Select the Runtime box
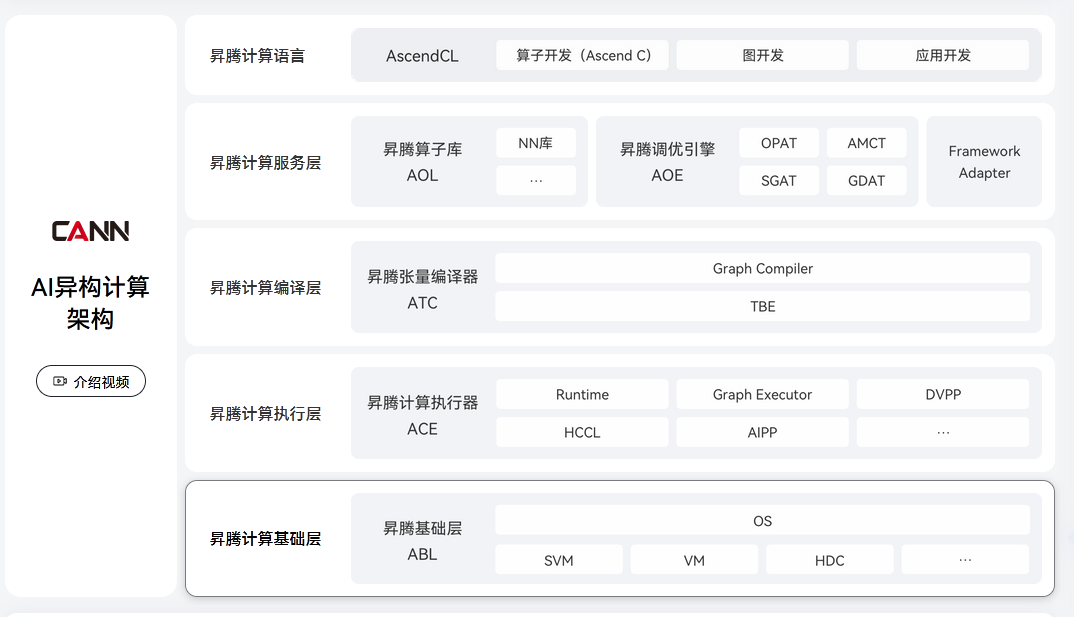1074x617 pixels. coord(582,394)
